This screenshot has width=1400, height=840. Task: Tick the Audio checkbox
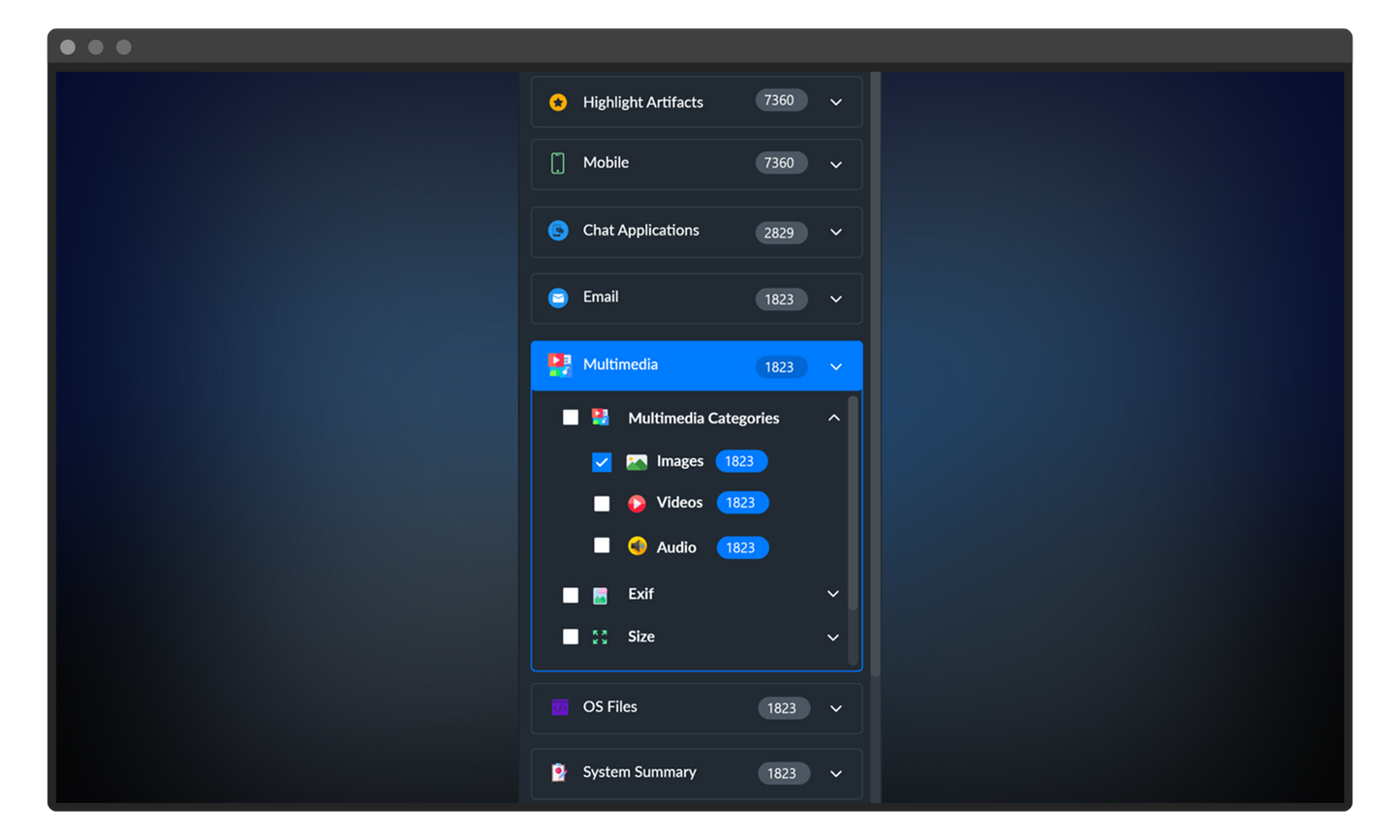(x=602, y=546)
